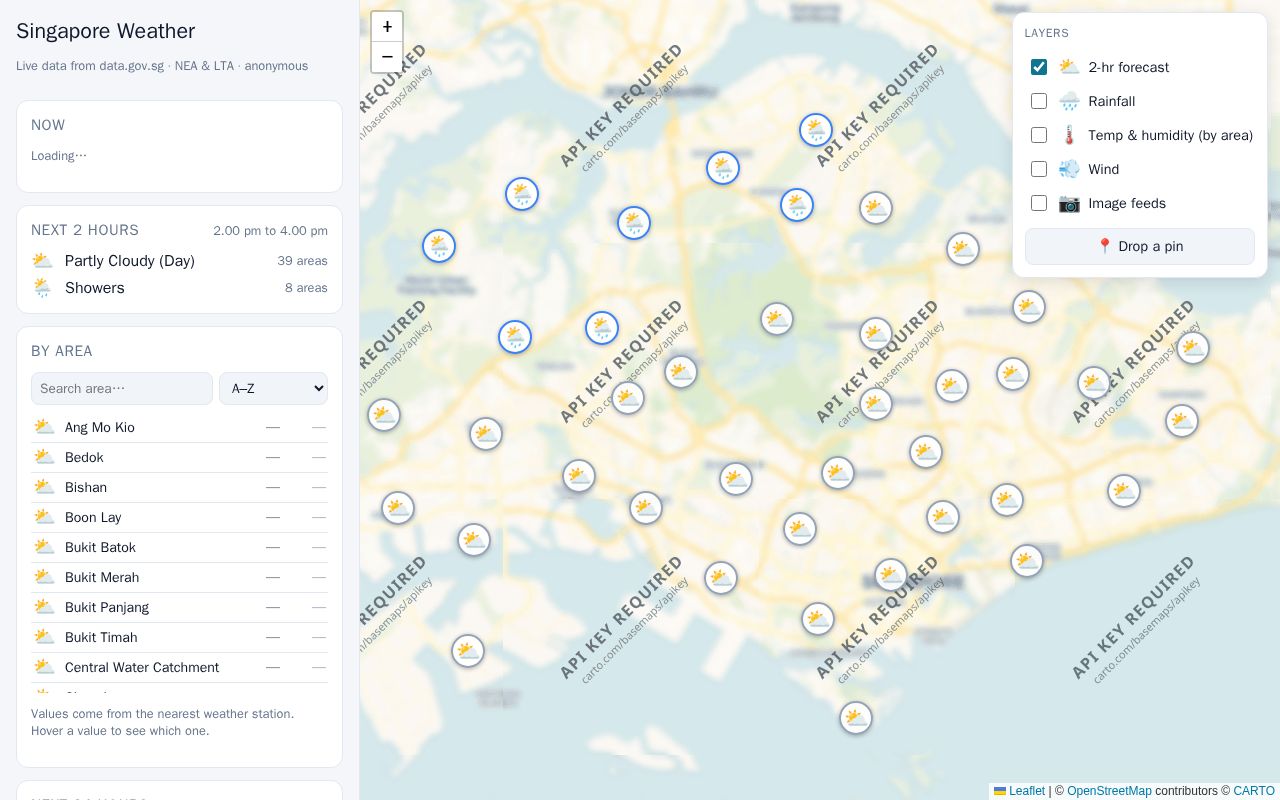Turn on the Wind layer checkbox
The width and height of the screenshot is (1280, 800).
pos(1039,169)
